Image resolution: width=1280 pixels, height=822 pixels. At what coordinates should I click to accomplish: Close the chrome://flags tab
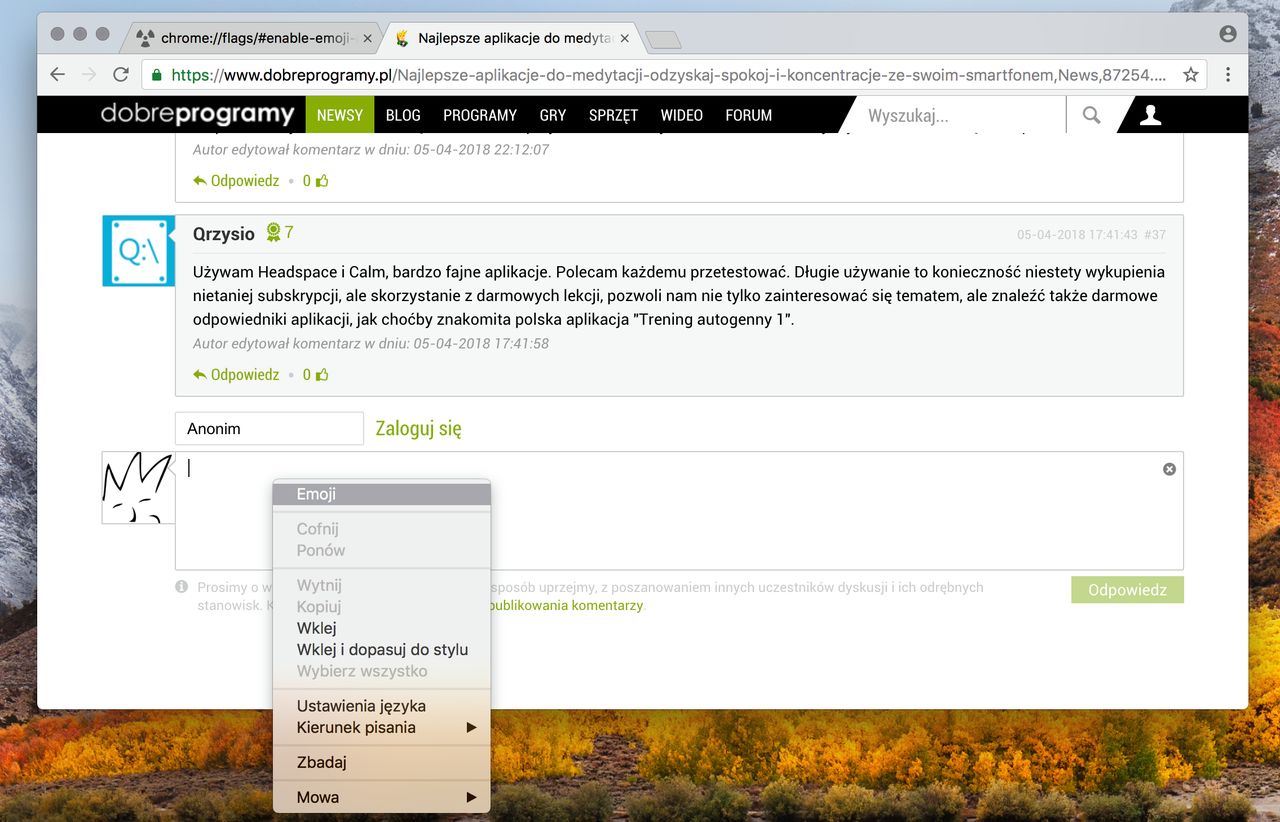pyautogui.click(x=367, y=39)
